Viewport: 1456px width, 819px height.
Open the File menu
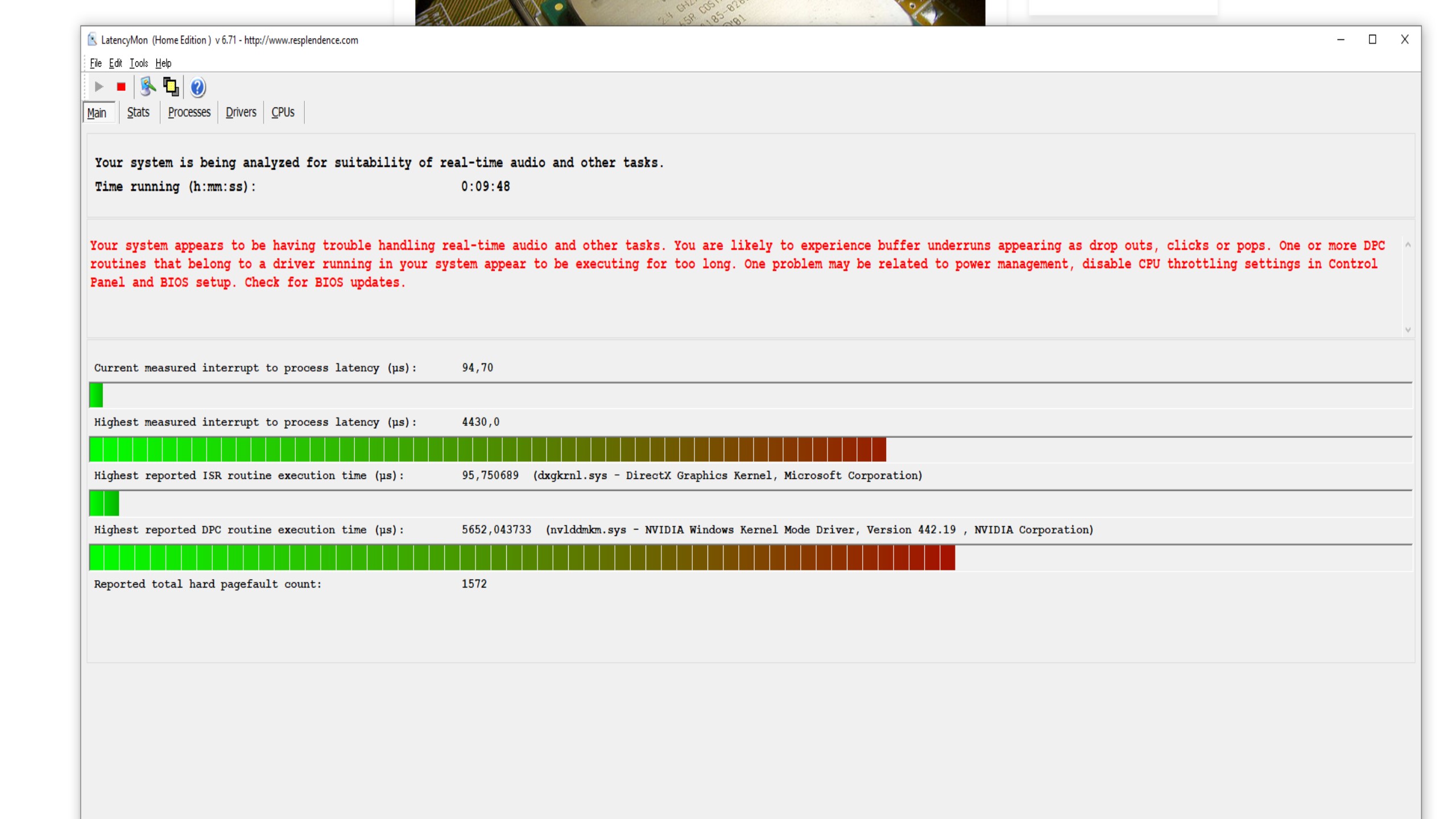point(96,63)
